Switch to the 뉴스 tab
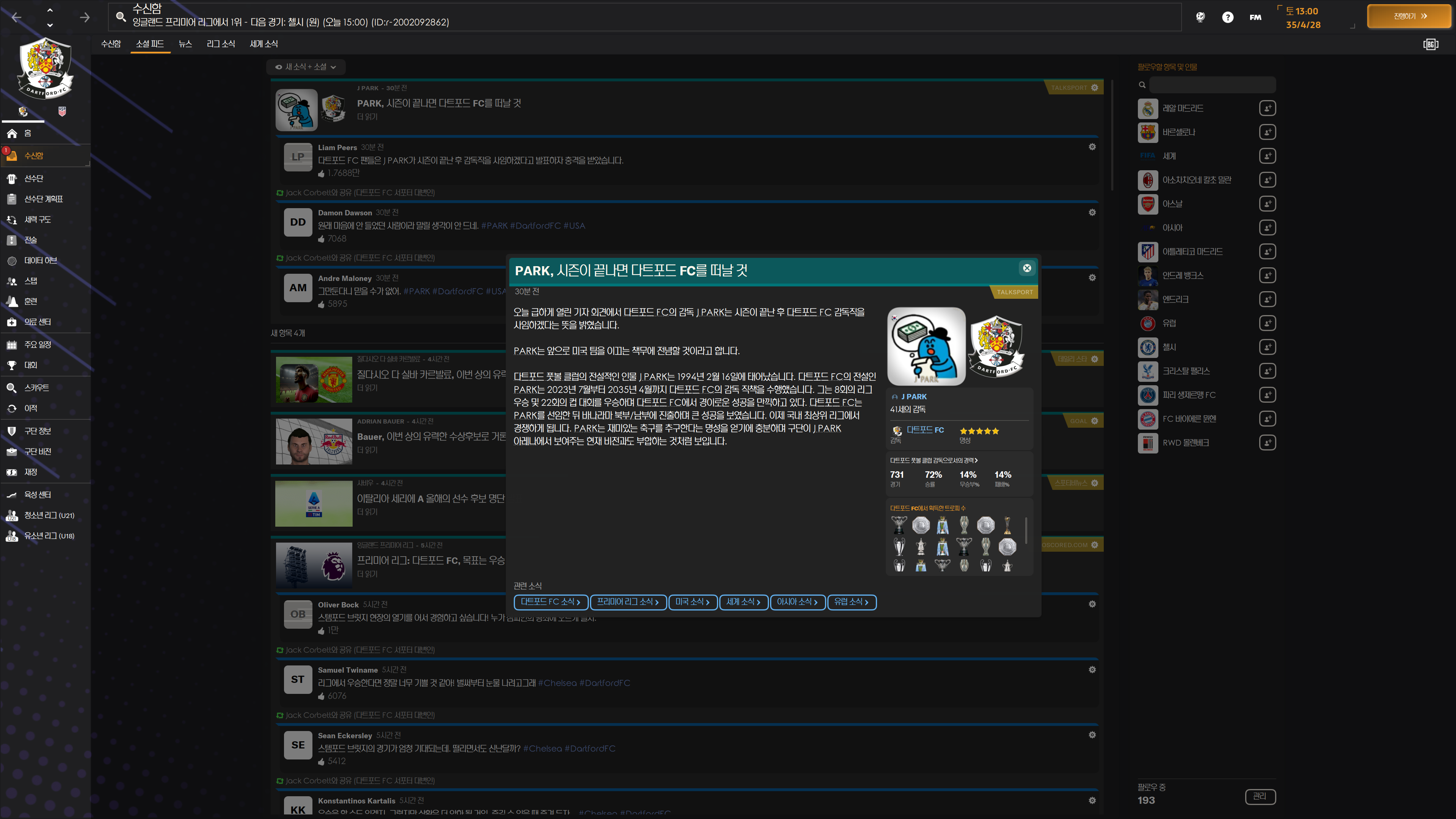Image resolution: width=1456 pixels, height=819 pixels. pyautogui.click(x=185, y=44)
